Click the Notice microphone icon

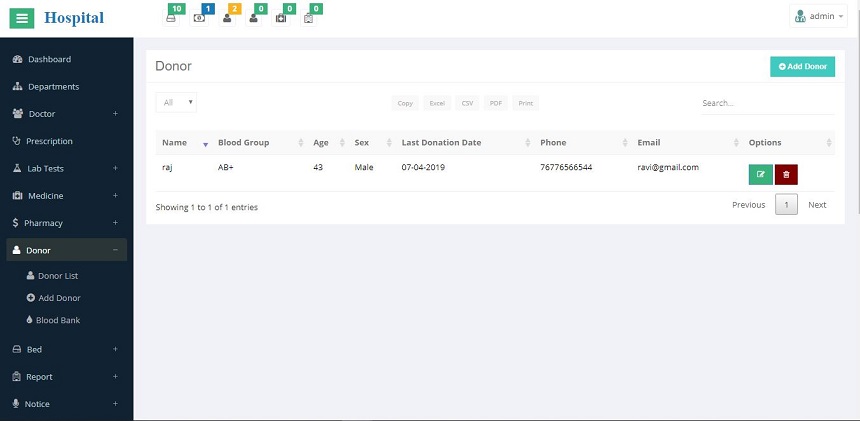click(15, 403)
